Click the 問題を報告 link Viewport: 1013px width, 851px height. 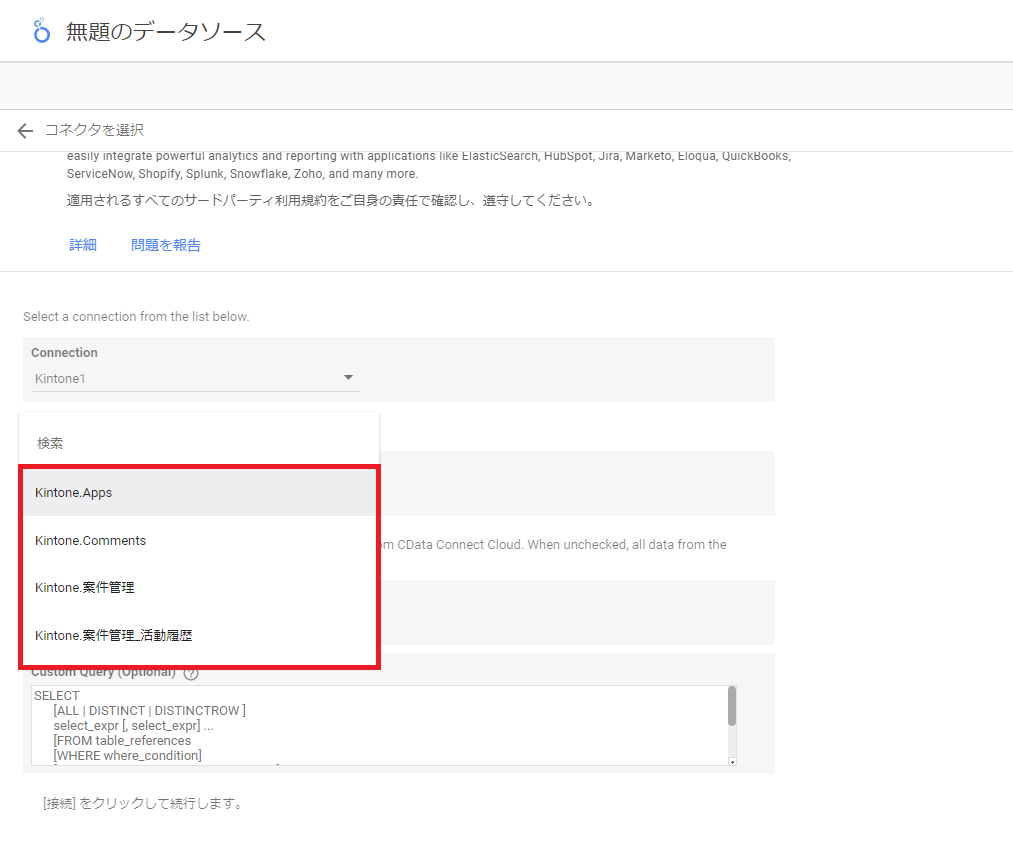pyautogui.click(x=165, y=245)
